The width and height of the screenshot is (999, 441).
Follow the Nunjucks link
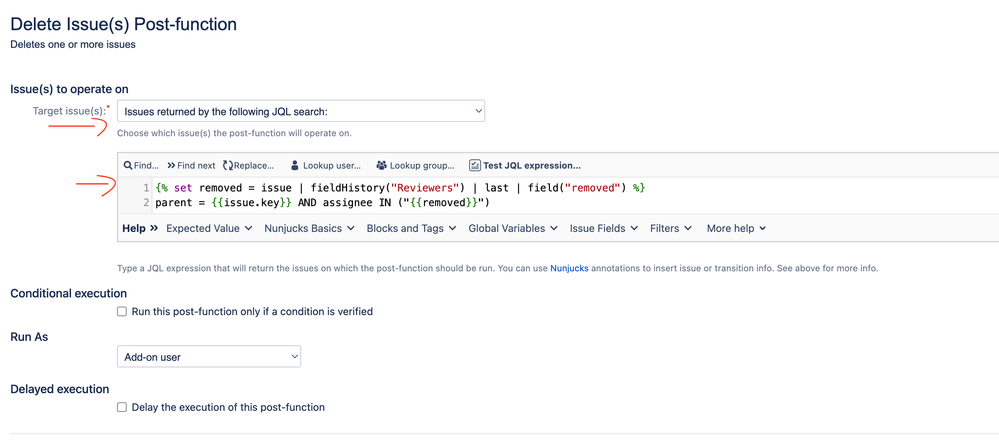tap(570, 268)
